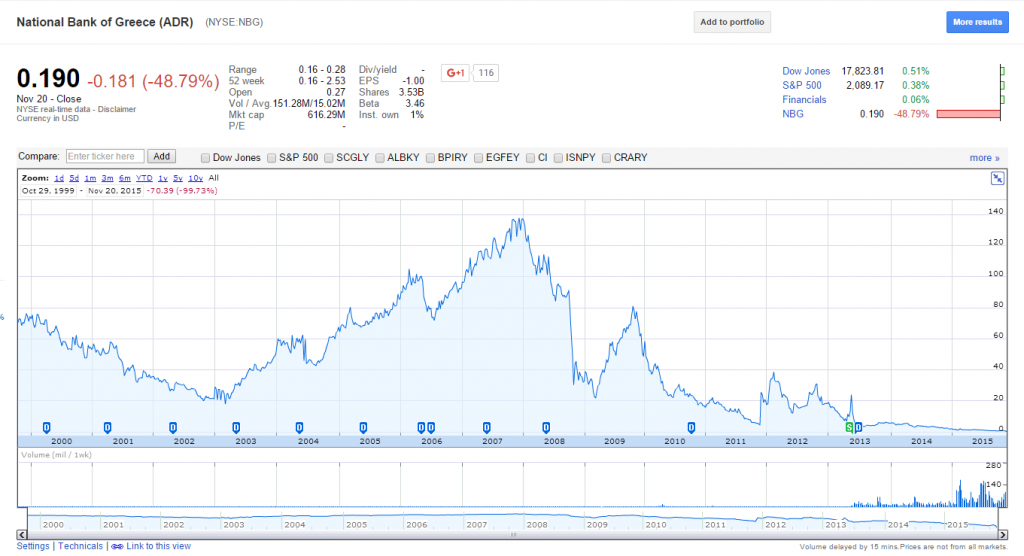Viewport: 1024px width, 556px height.
Task: Open the dividend marker near 2005
Action: [x=363, y=427]
